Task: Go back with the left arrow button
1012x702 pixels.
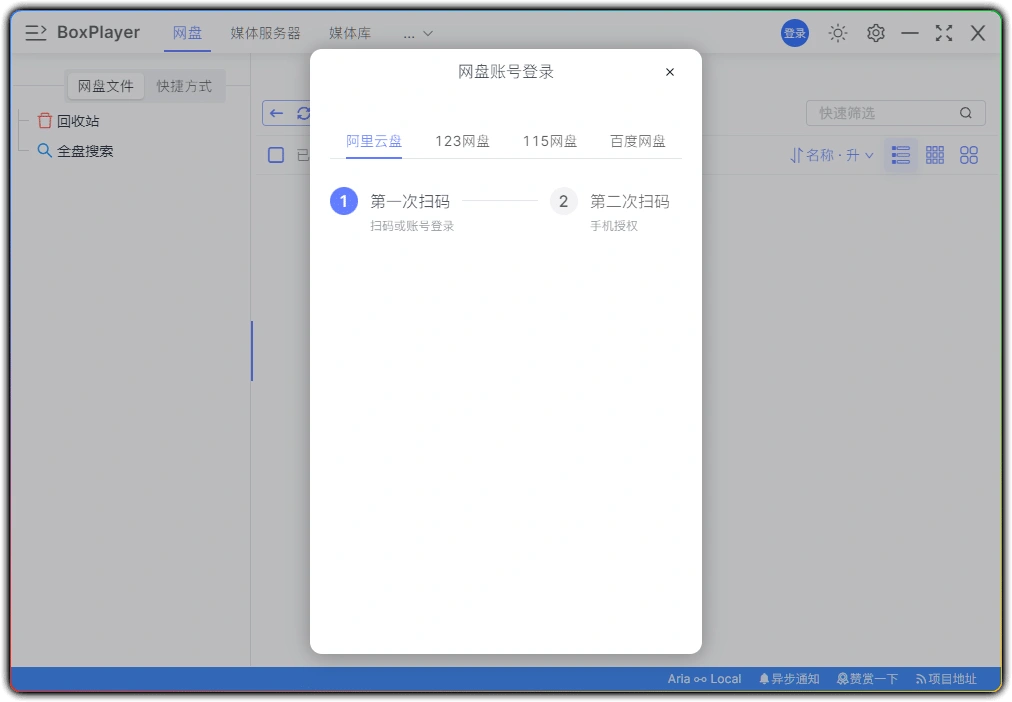Action: pyautogui.click(x=277, y=114)
